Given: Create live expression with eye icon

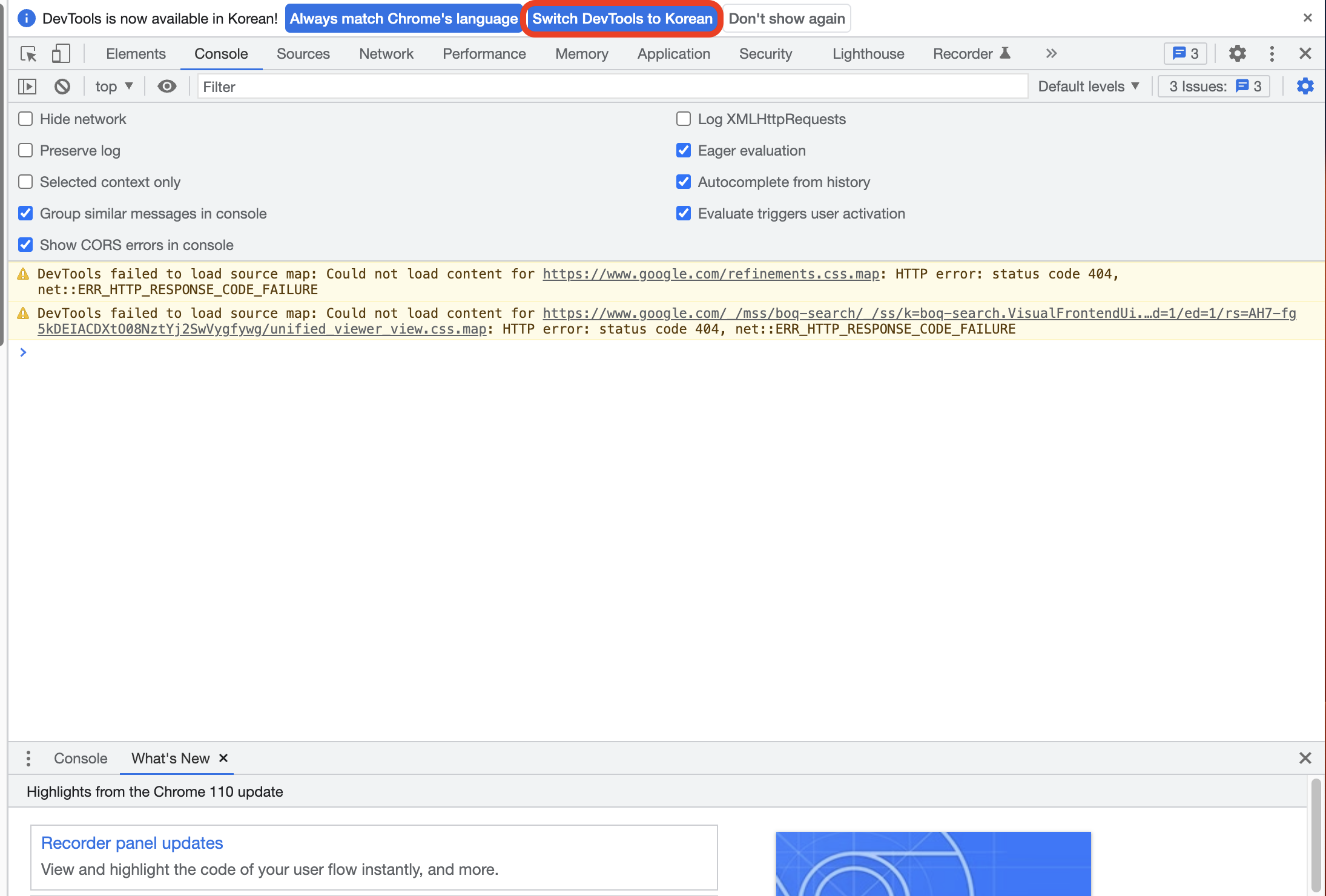Looking at the screenshot, I should 167,87.
